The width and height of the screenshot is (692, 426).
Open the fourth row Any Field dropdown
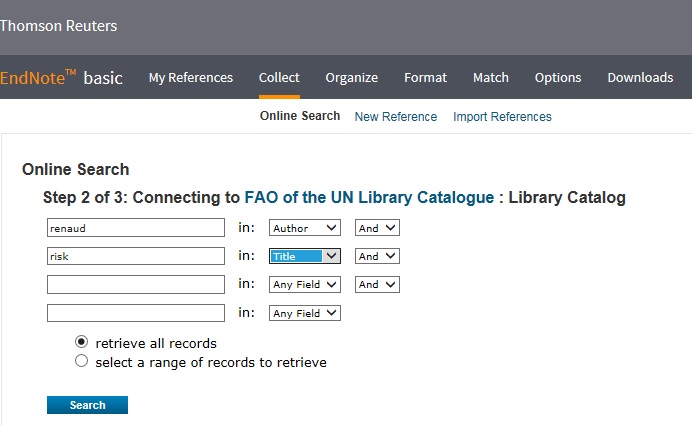click(x=305, y=313)
